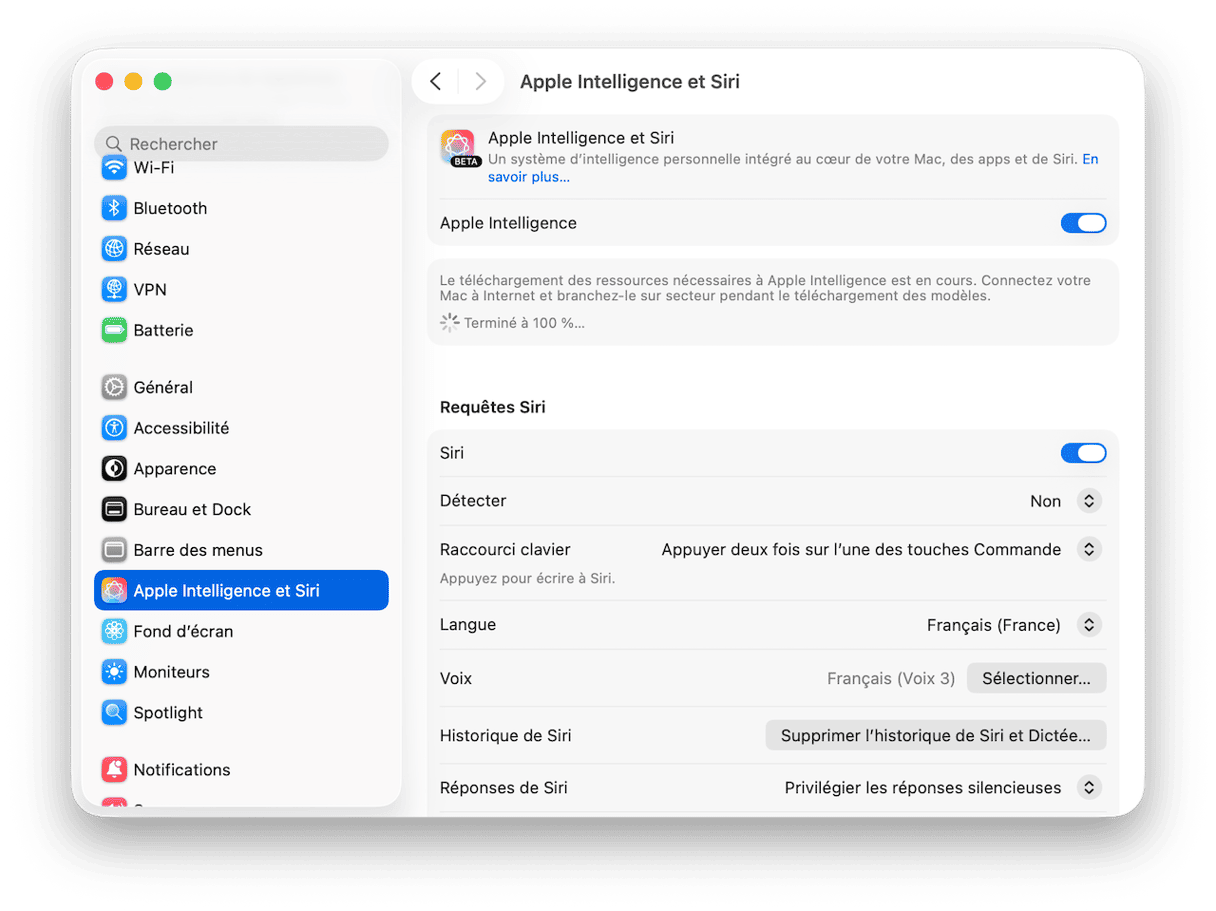Click inside the Rechercher search field
This screenshot has height=911, width=1216.
click(x=241, y=143)
